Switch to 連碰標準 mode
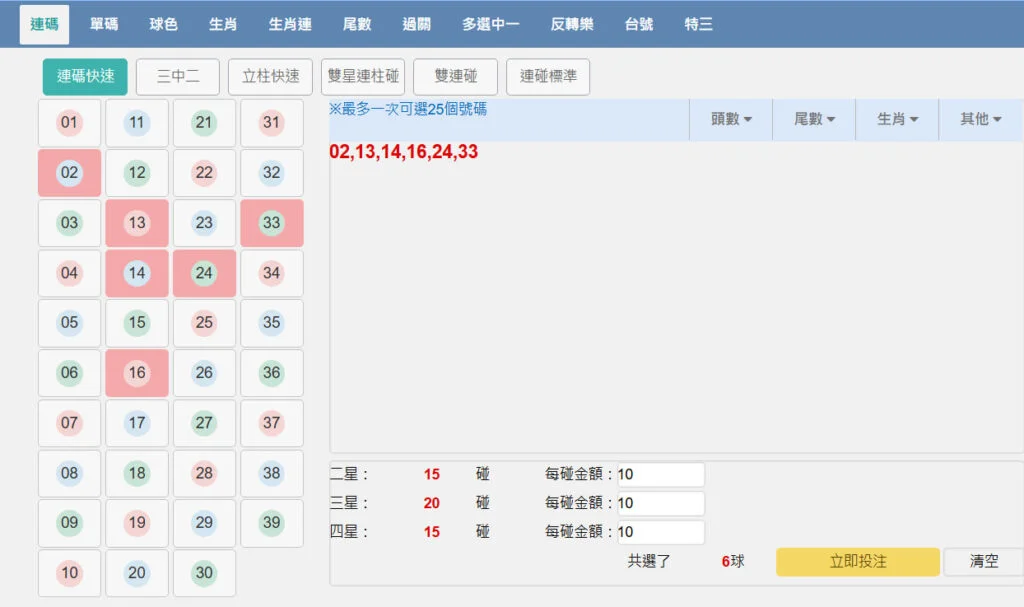Image resolution: width=1024 pixels, height=607 pixels. pyautogui.click(x=548, y=76)
